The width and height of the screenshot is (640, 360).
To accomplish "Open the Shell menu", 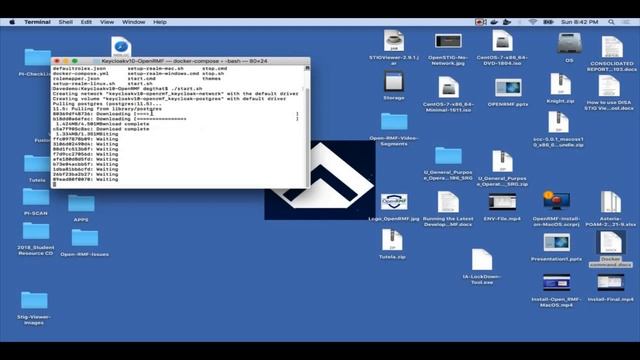I will coord(66,22).
